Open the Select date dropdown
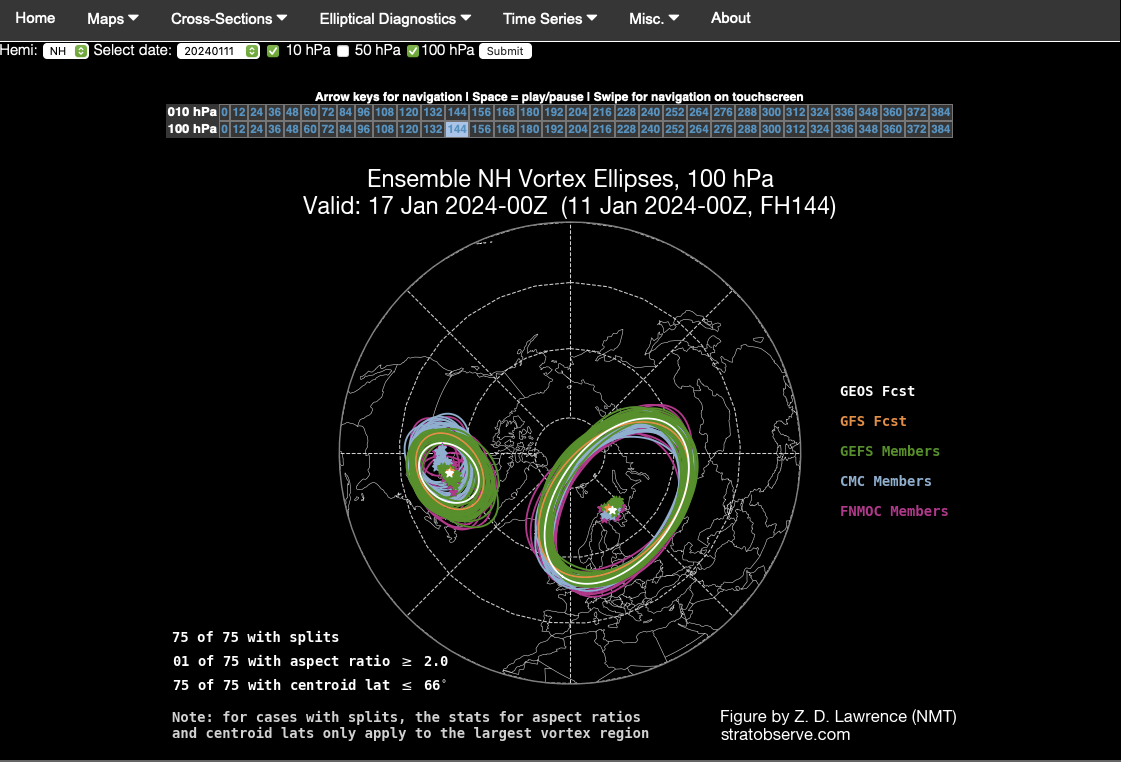Image resolution: width=1121 pixels, height=762 pixels. (218, 51)
